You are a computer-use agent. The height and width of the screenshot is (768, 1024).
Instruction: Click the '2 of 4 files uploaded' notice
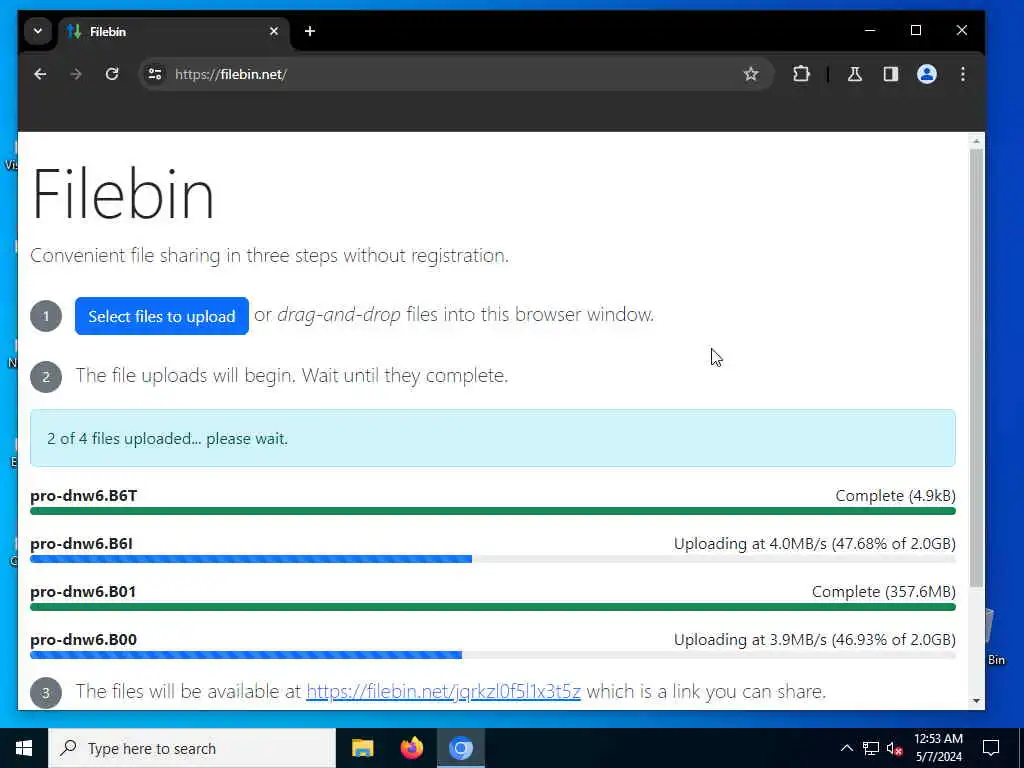tap(492, 438)
